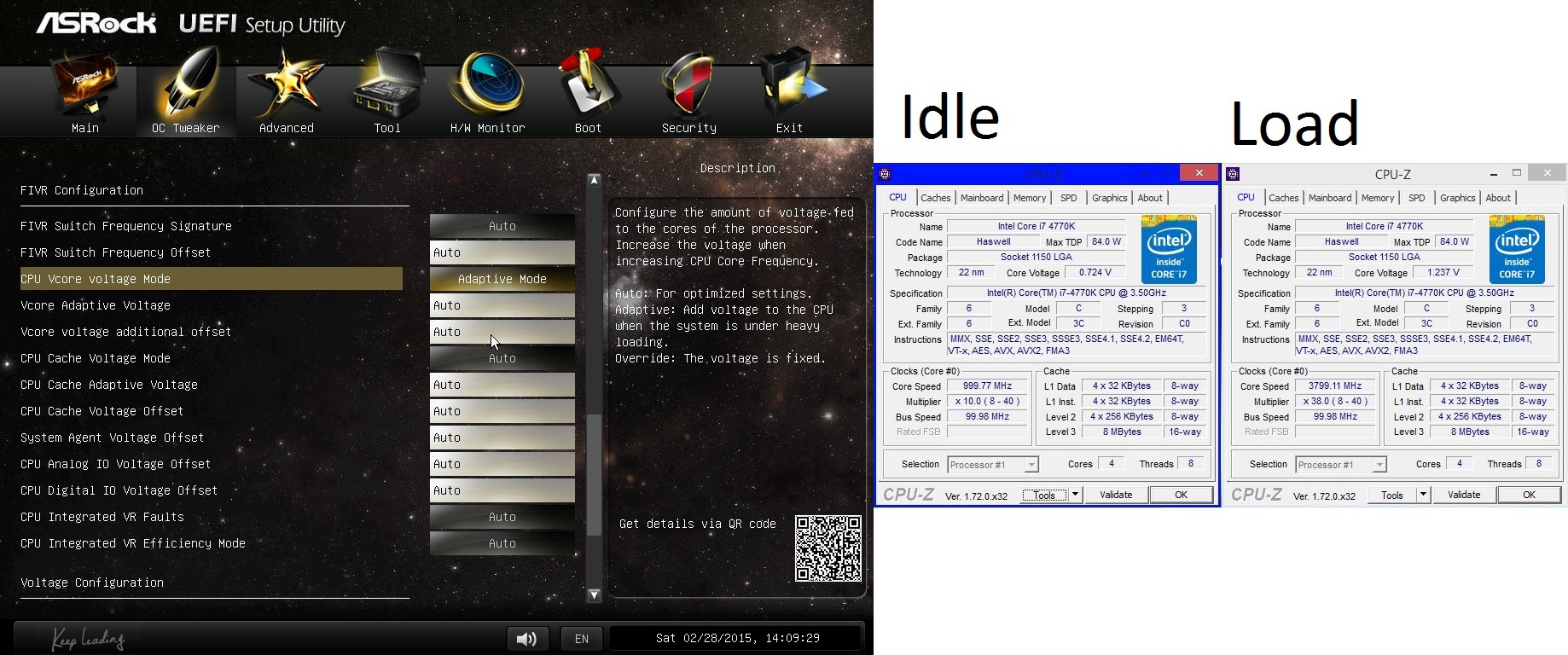This screenshot has width=1568, height=655.
Task: Expand Tools dropdown arrow in Load CPU-Z
Action: [x=1423, y=495]
